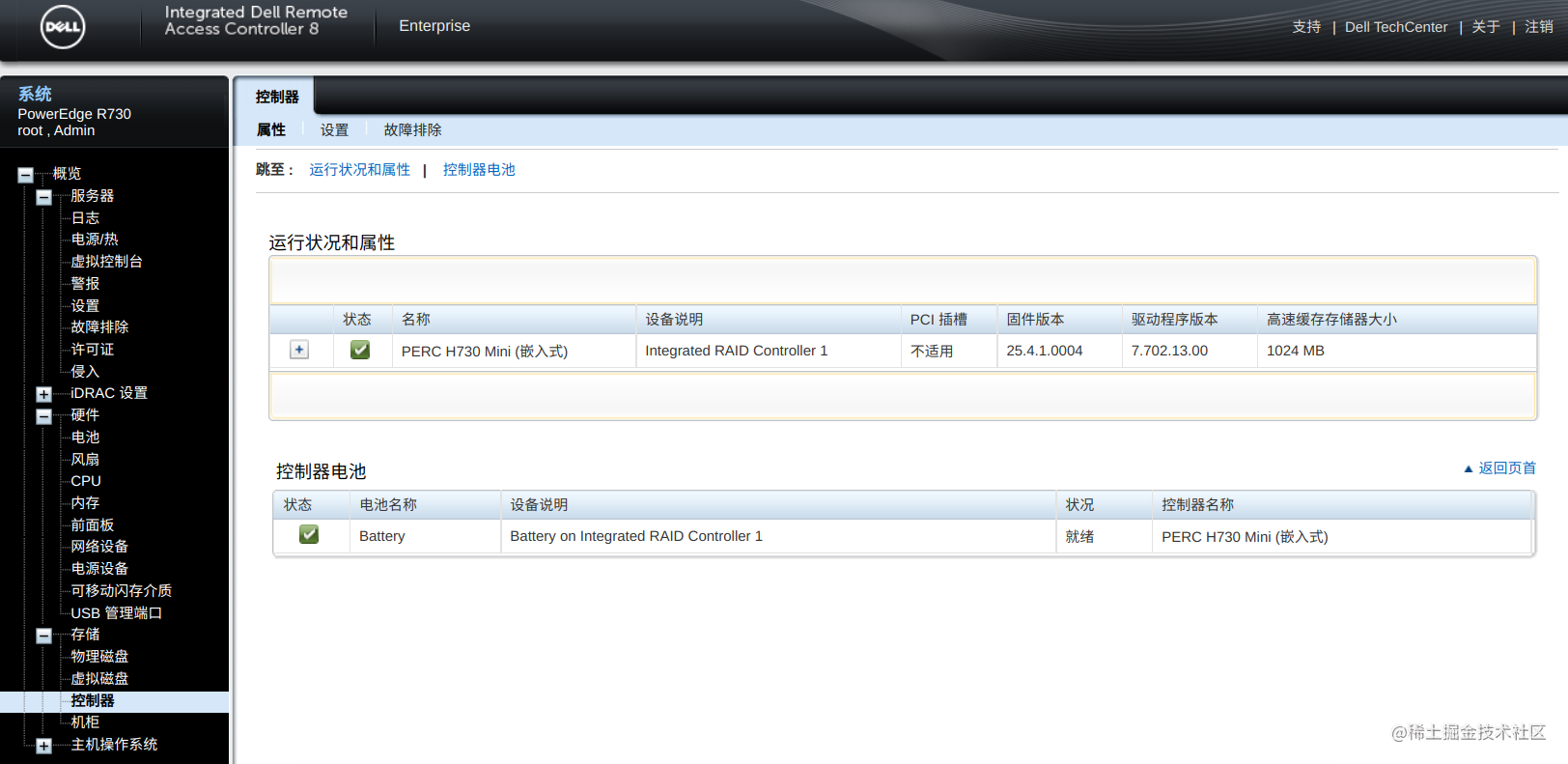Open the 支持 link in header
Image resolution: width=1568 pixels, height=764 pixels.
click(1306, 27)
